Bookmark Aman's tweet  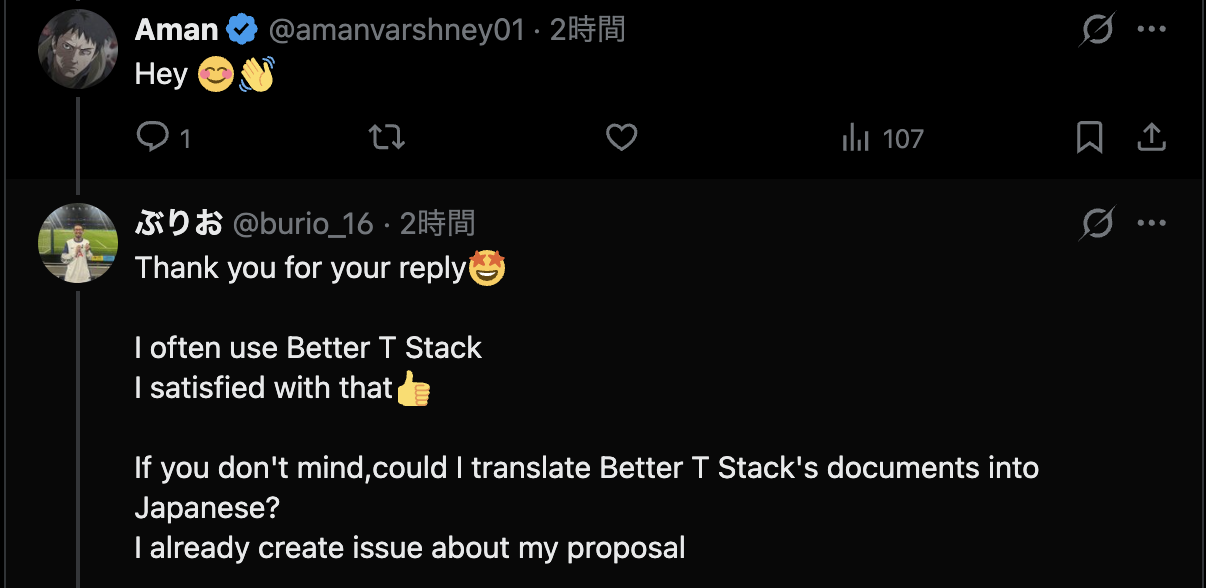click(x=1089, y=137)
